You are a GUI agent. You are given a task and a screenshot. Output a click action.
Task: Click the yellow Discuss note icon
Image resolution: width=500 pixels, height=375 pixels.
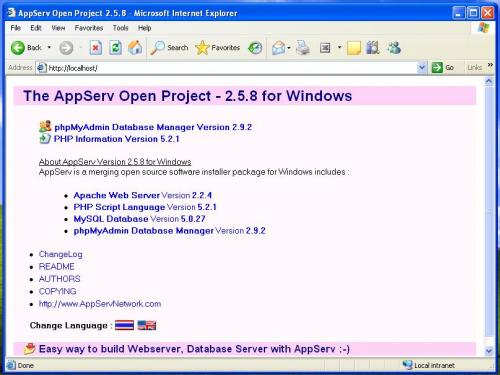tap(354, 48)
